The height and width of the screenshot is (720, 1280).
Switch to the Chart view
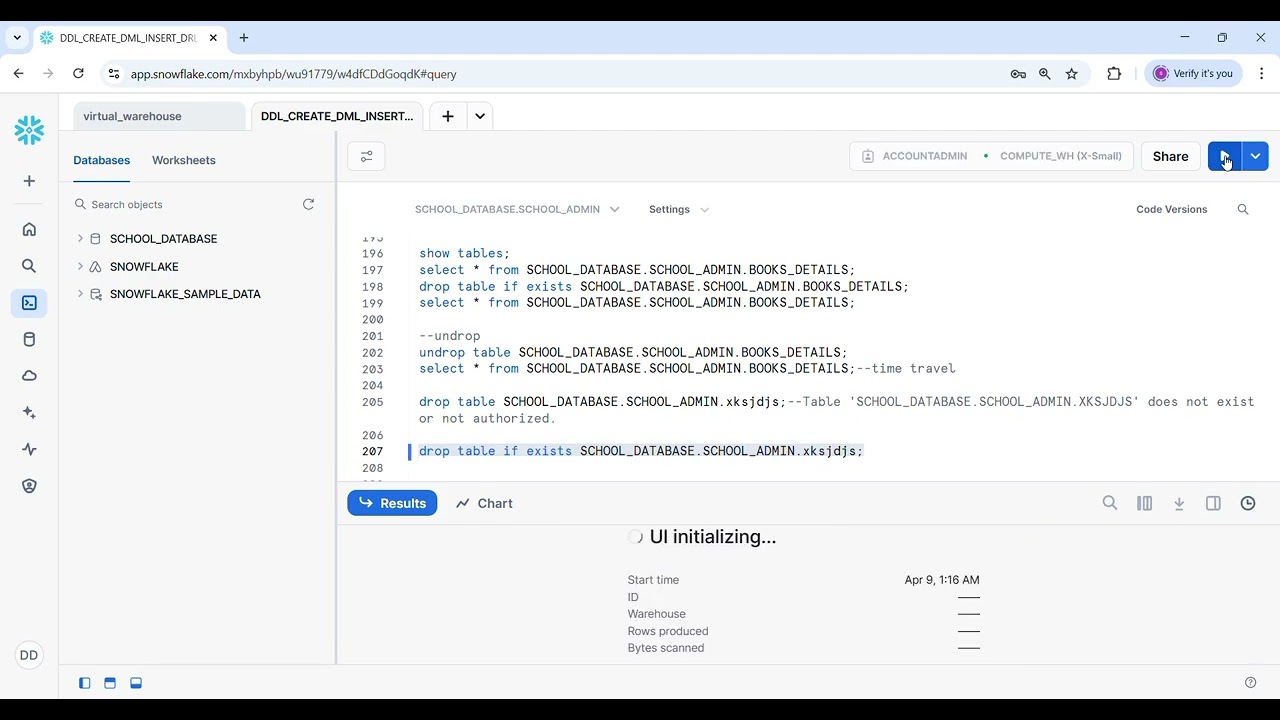(484, 503)
